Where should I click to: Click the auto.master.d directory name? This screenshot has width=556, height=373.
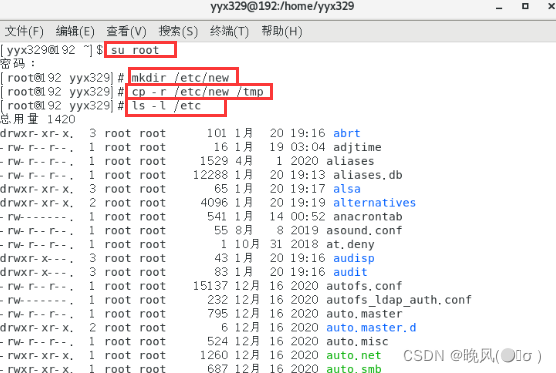click(x=371, y=327)
